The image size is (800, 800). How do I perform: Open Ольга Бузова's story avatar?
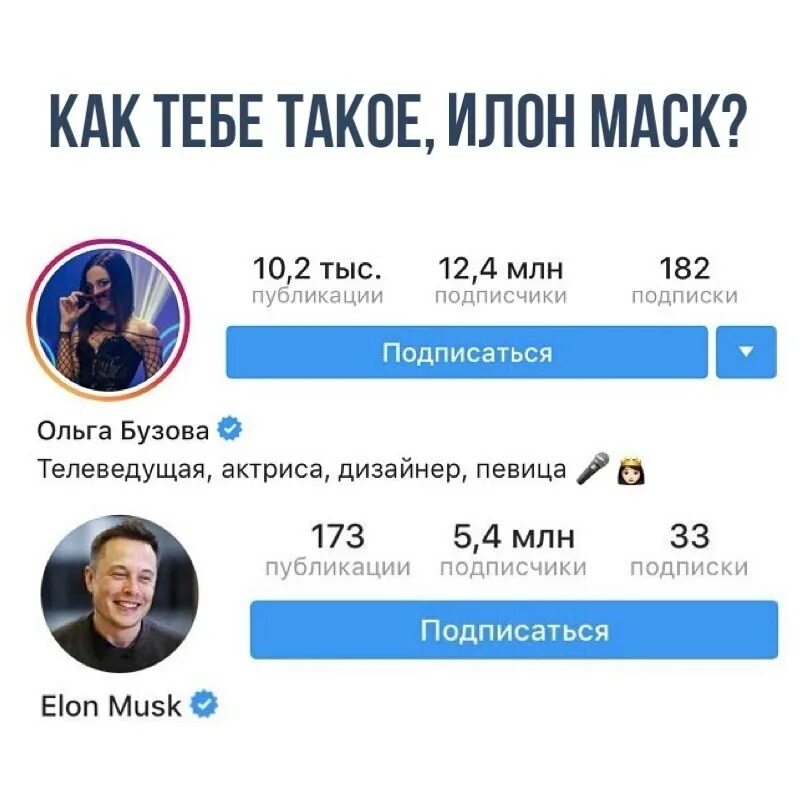click(108, 320)
